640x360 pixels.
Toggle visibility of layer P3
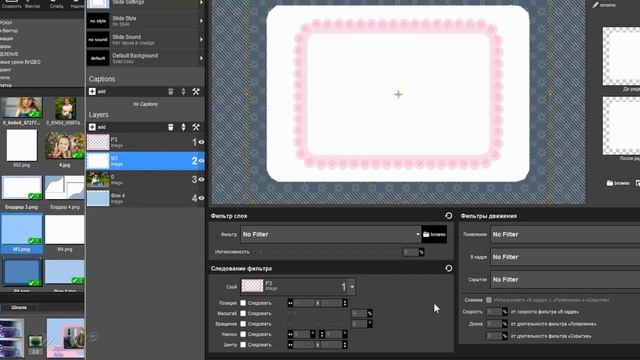pyautogui.click(x=201, y=142)
